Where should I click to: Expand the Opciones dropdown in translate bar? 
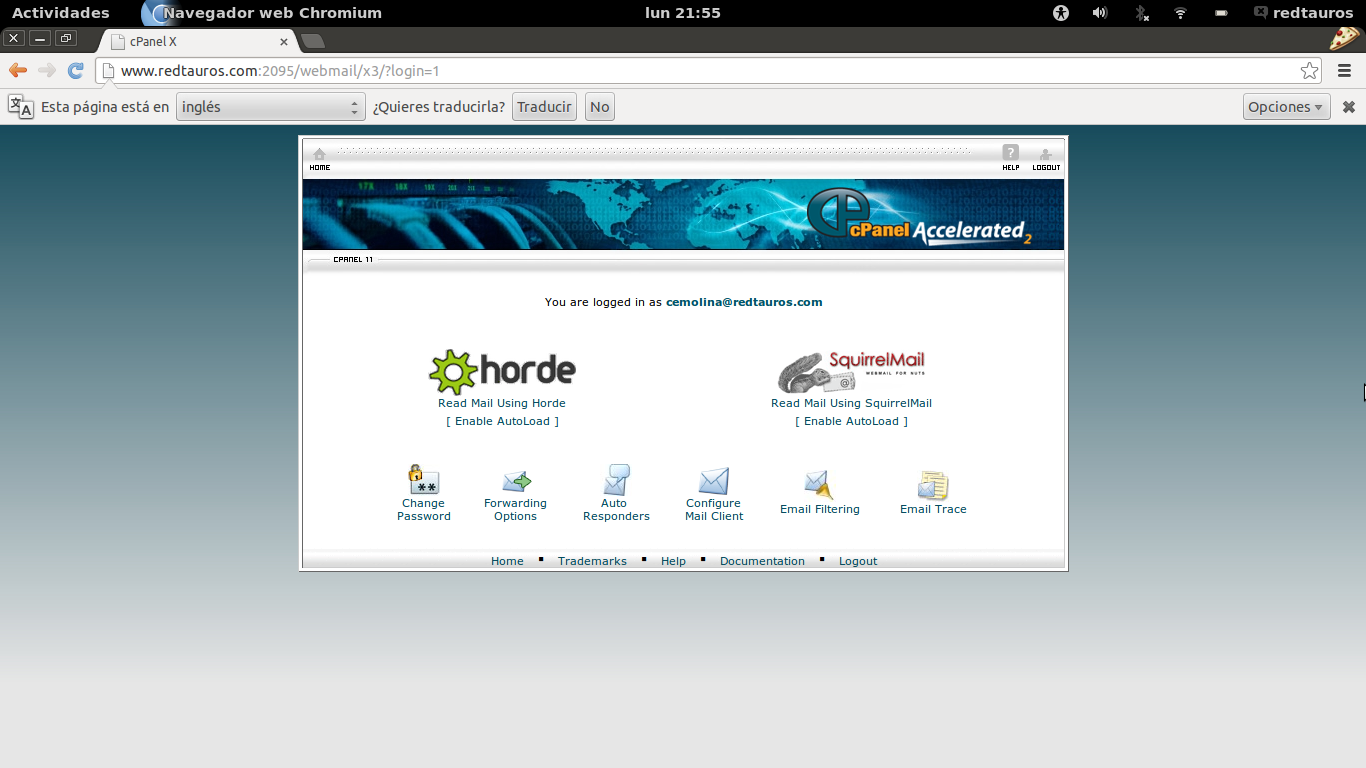coord(1287,107)
